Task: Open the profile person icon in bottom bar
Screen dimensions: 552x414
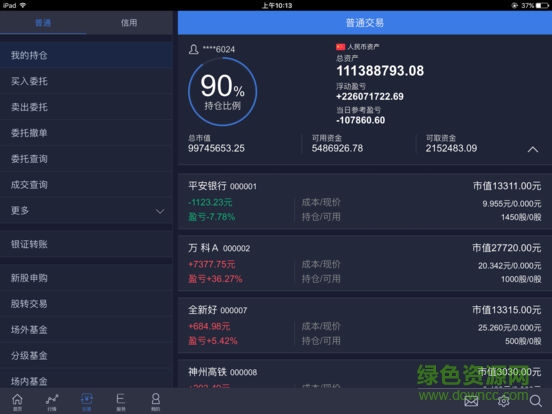Action: (x=156, y=402)
